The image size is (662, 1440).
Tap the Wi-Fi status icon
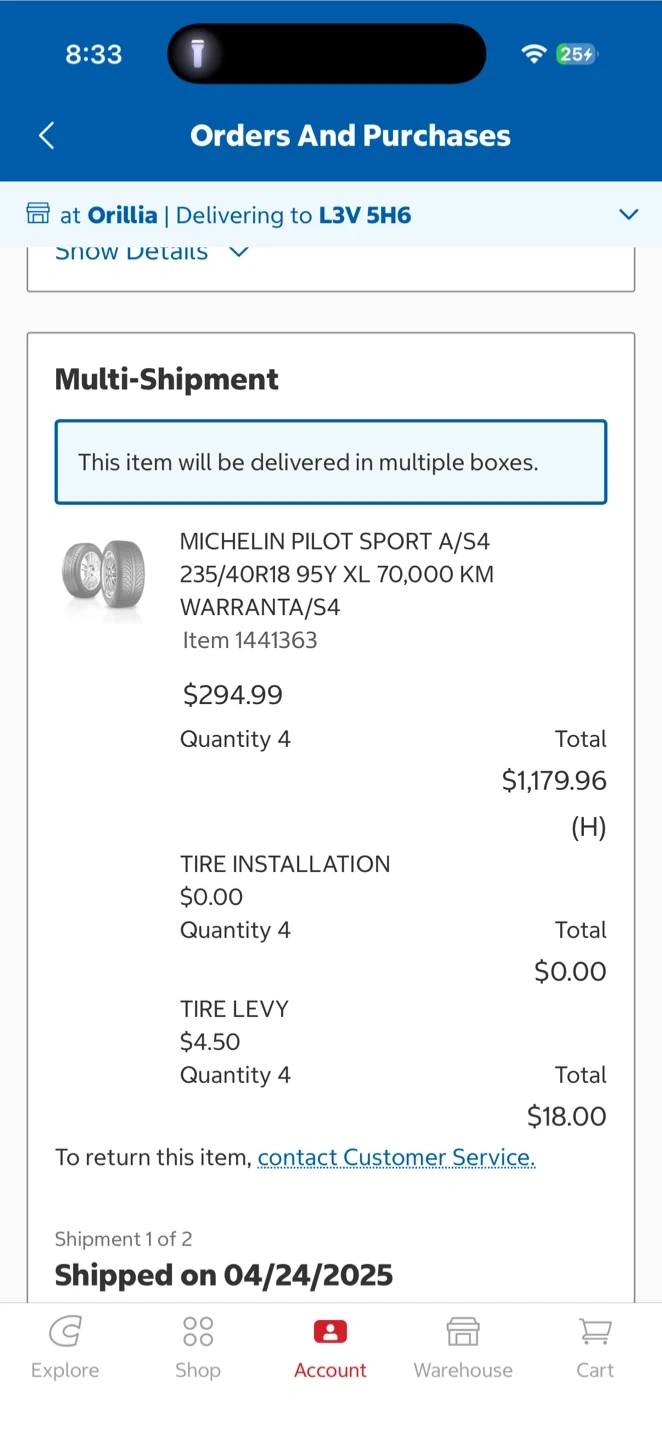[534, 54]
